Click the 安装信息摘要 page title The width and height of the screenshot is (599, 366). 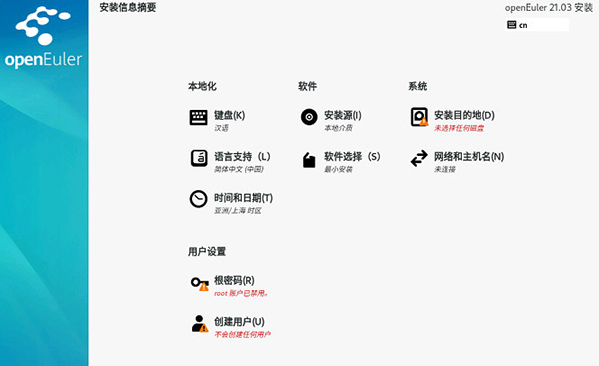(x=128, y=7)
